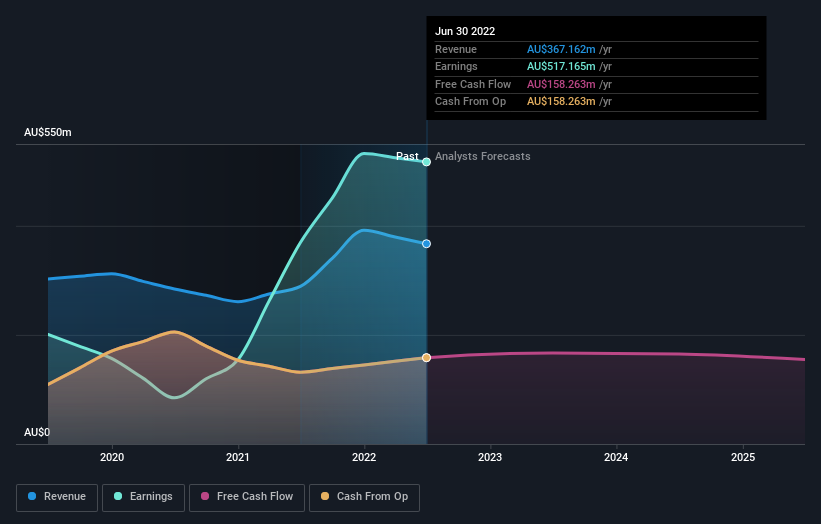Viewport: 821px width, 524px height.
Task: Click the 2021 x-axis label
Action: click(x=238, y=457)
